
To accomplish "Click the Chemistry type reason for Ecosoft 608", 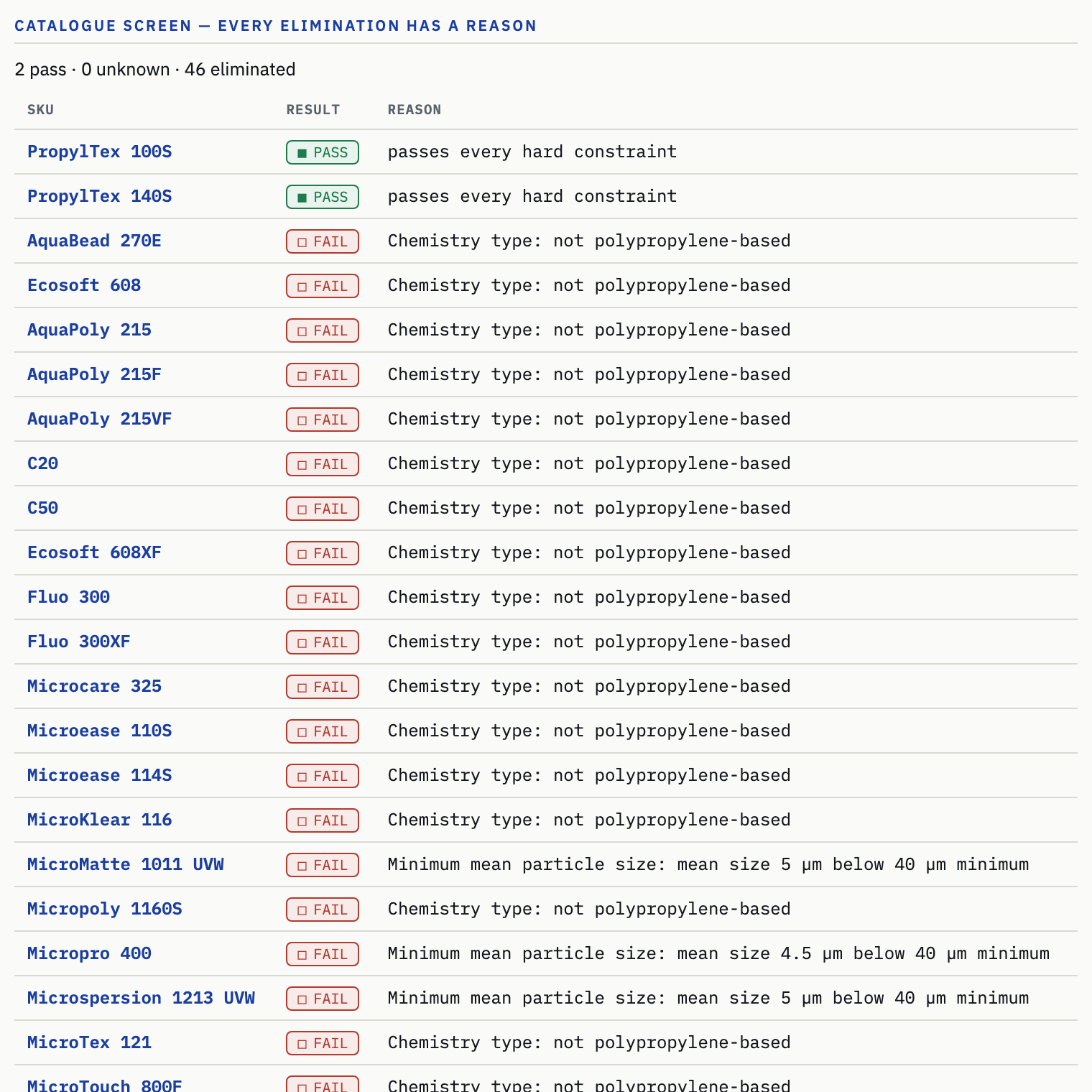I will tap(589, 285).
